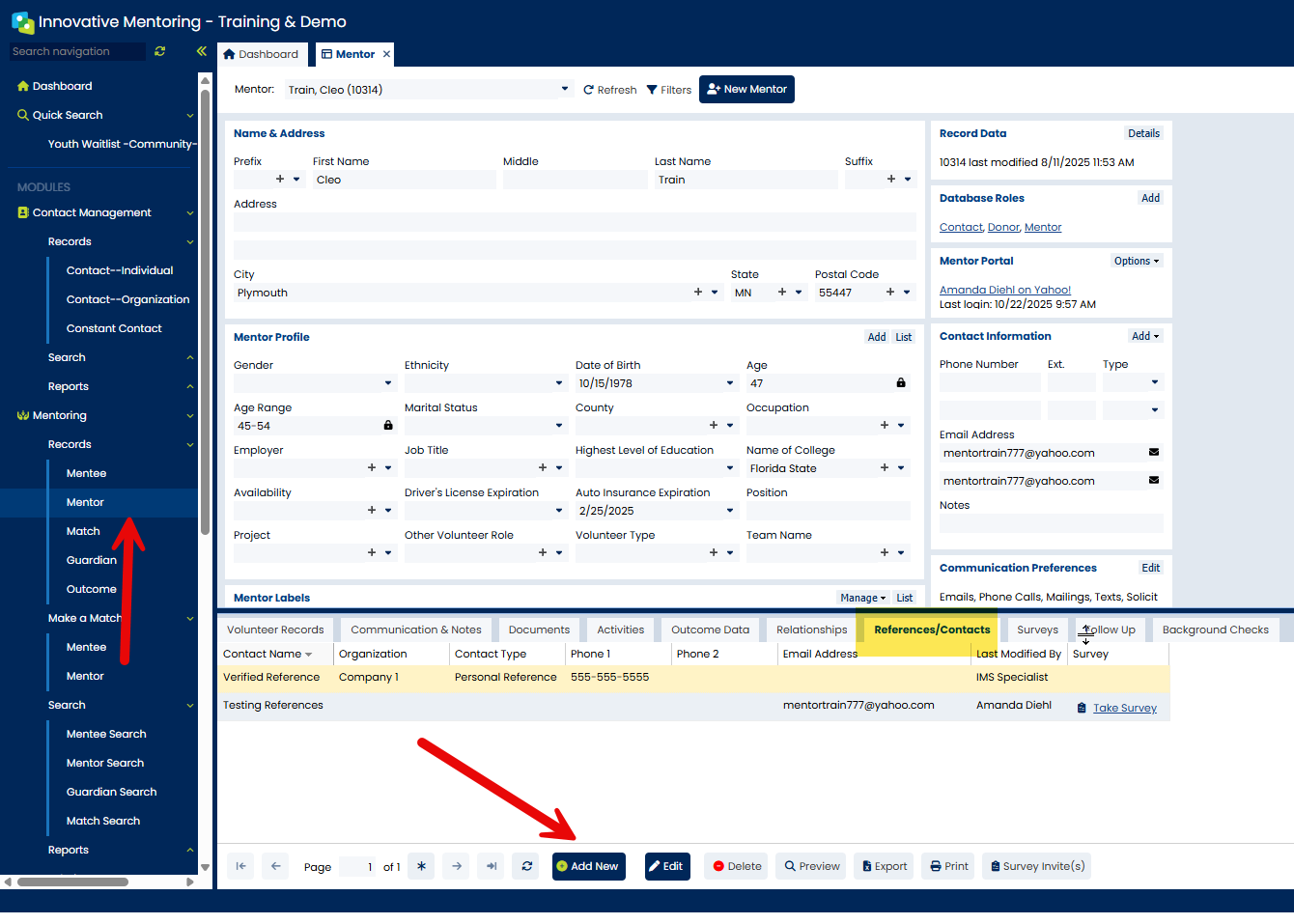Collapse the Contact Management module
This screenshot has width=1294, height=924.
(189, 212)
